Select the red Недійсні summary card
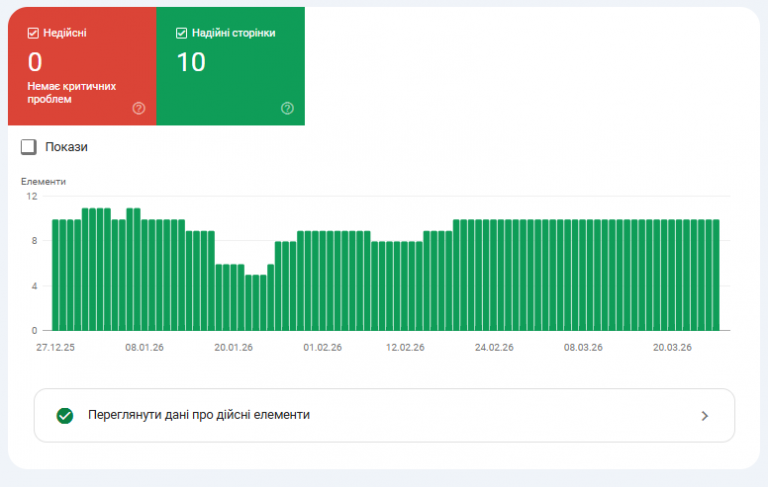This screenshot has height=487, width=768. pyautogui.click(x=82, y=66)
